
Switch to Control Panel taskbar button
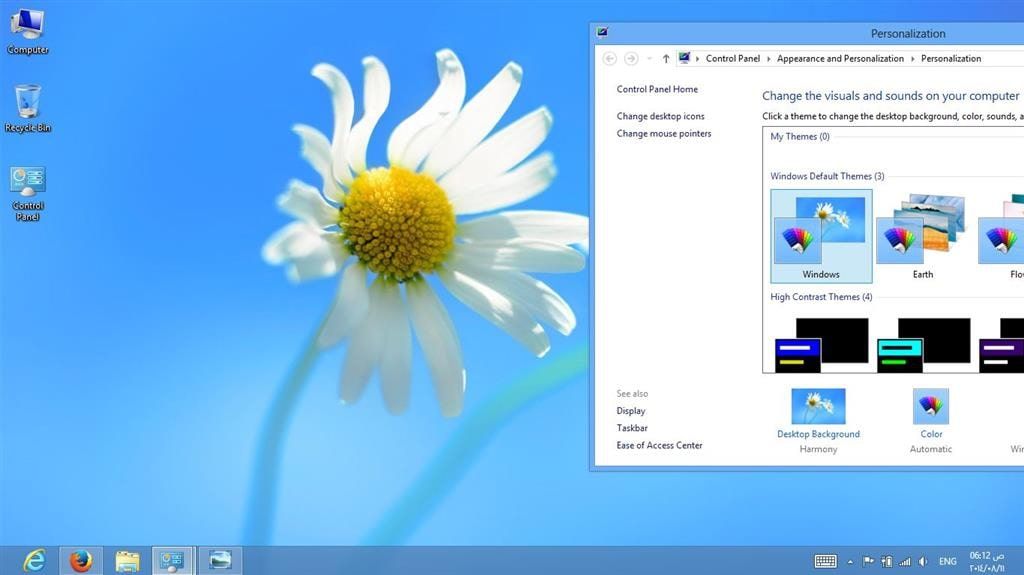point(172,561)
